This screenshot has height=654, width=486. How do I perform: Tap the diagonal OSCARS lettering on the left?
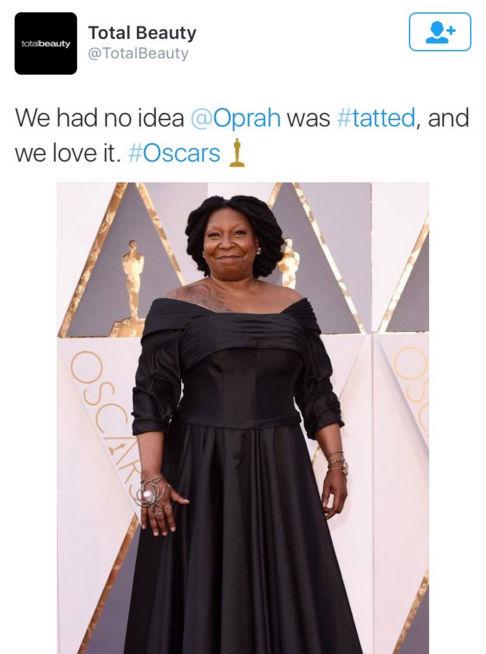(x=106, y=417)
